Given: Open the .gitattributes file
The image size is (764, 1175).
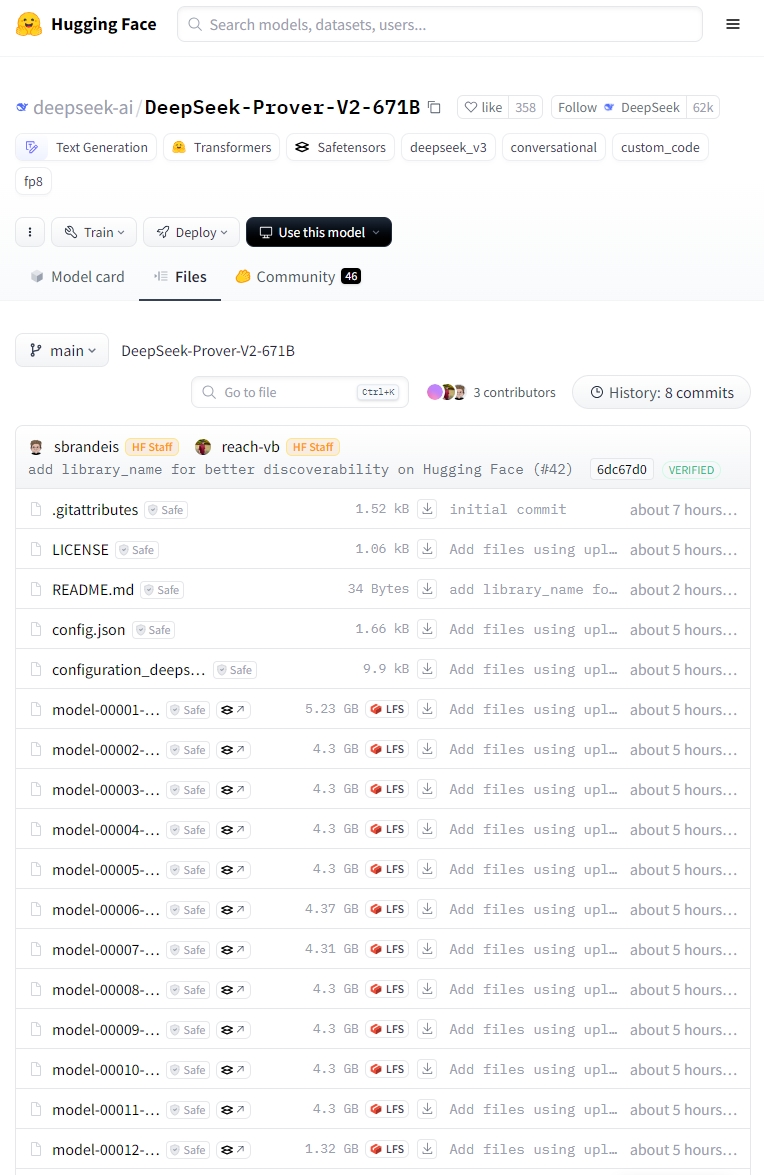Looking at the screenshot, I should tap(95, 510).
